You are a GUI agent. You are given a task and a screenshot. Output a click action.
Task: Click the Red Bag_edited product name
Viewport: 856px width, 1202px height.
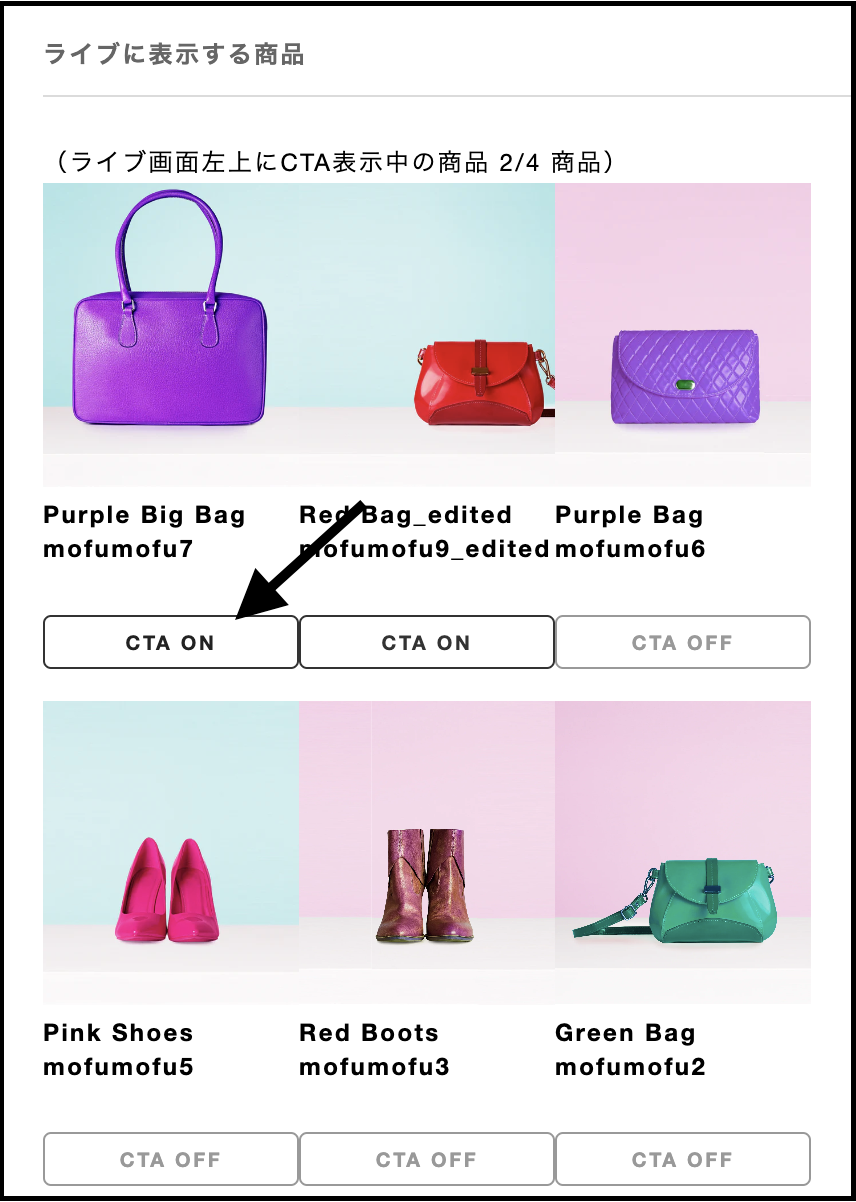(x=406, y=515)
